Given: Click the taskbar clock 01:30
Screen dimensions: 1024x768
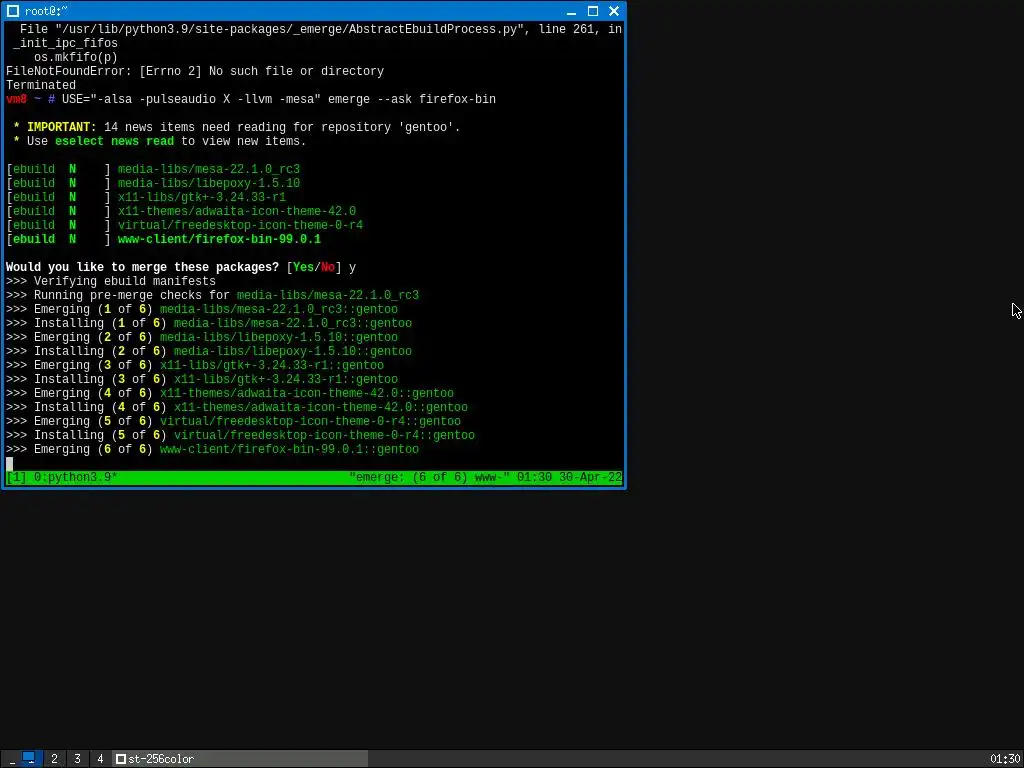Looking at the screenshot, I should (x=1004, y=759).
